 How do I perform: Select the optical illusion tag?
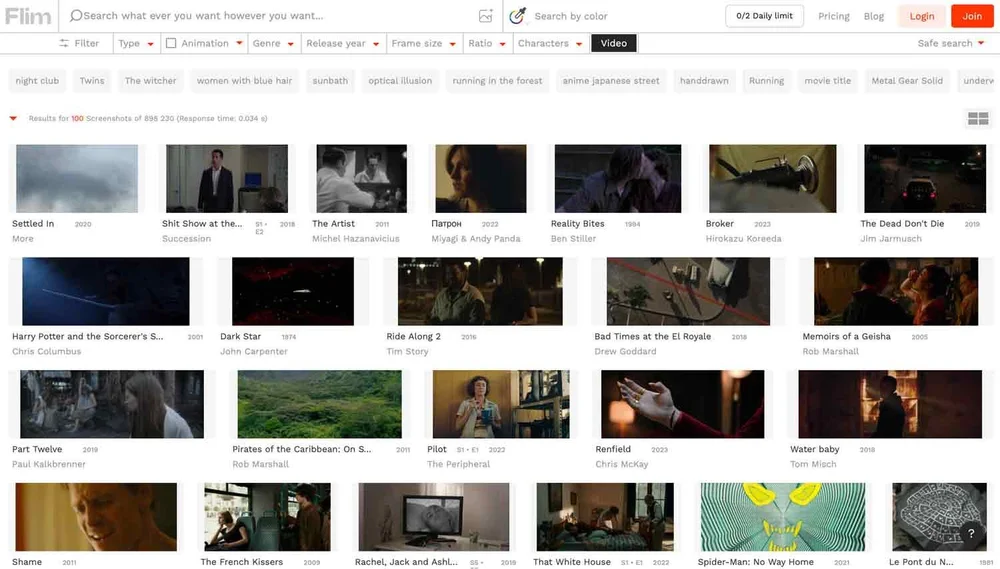pyautogui.click(x=400, y=81)
